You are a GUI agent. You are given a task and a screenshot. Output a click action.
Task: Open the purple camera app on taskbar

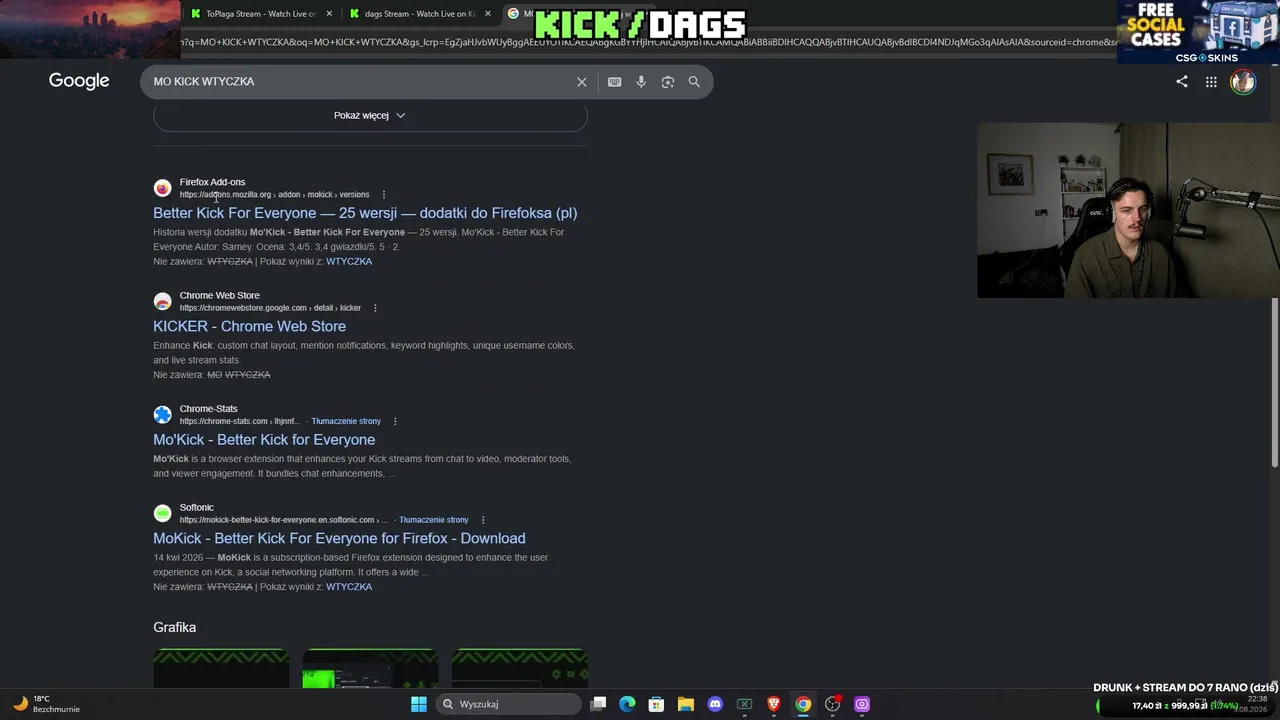862,704
